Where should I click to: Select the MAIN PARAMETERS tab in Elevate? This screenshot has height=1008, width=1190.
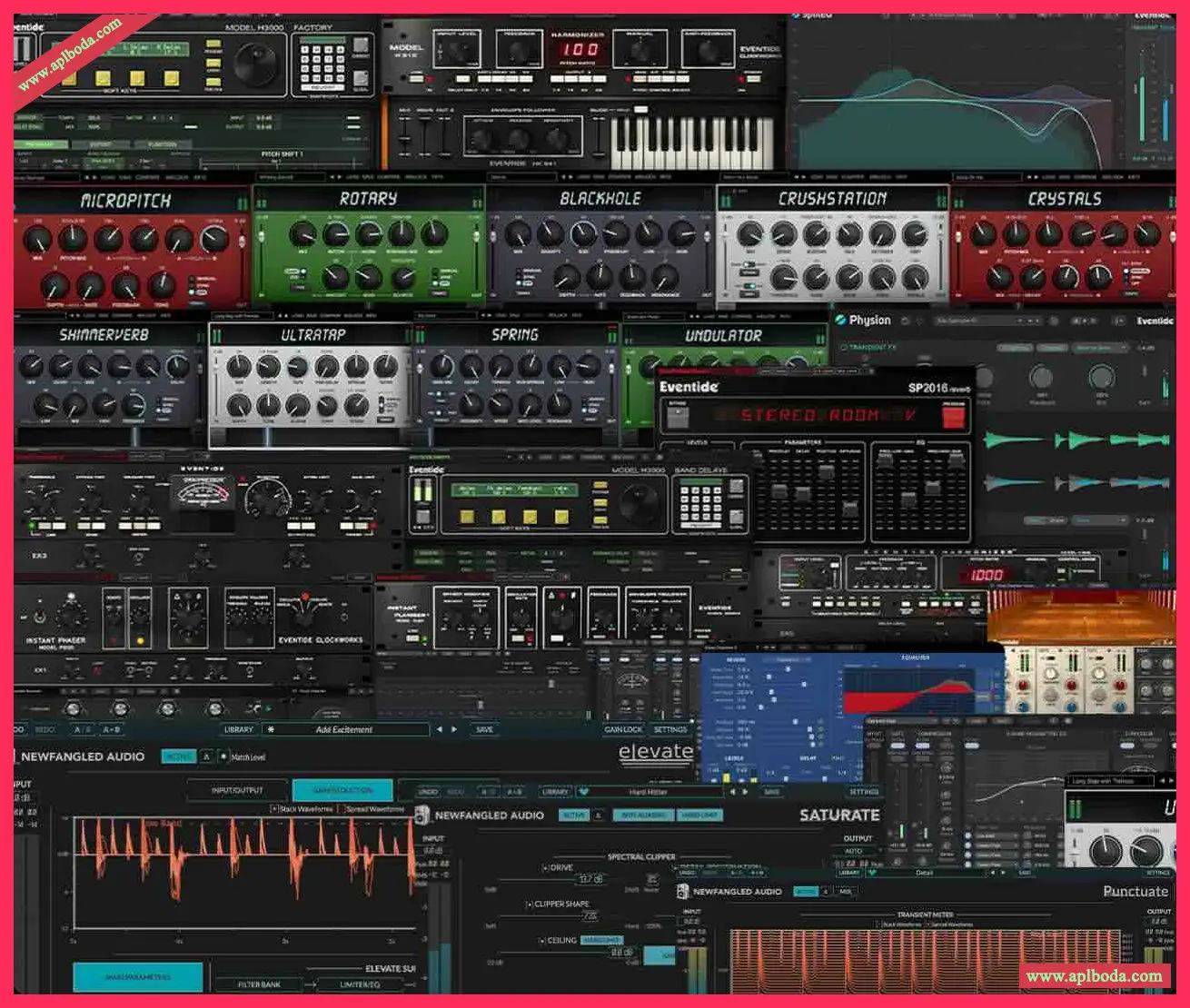(137, 977)
